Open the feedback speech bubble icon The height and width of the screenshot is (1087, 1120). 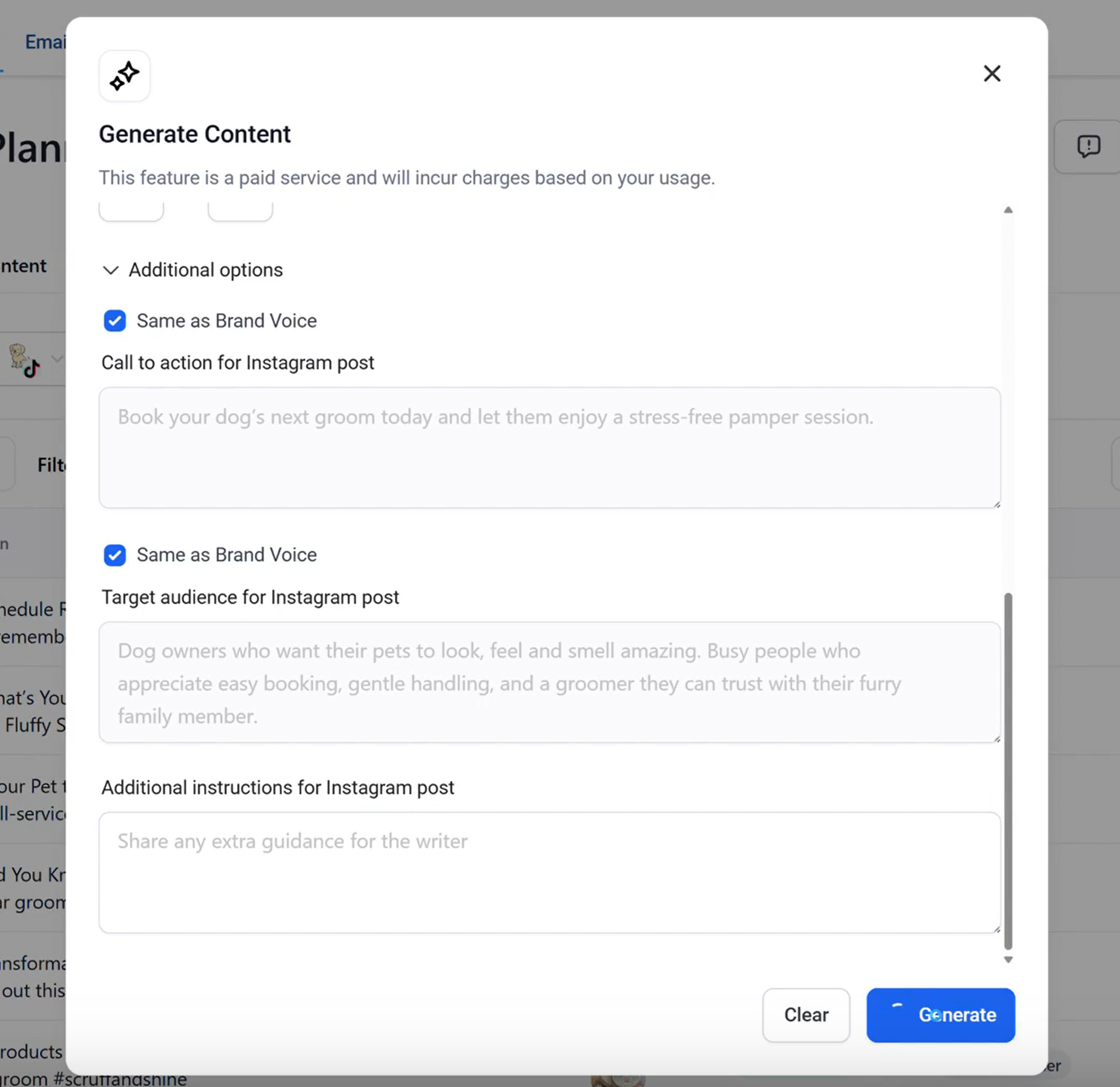coord(1087,146)
